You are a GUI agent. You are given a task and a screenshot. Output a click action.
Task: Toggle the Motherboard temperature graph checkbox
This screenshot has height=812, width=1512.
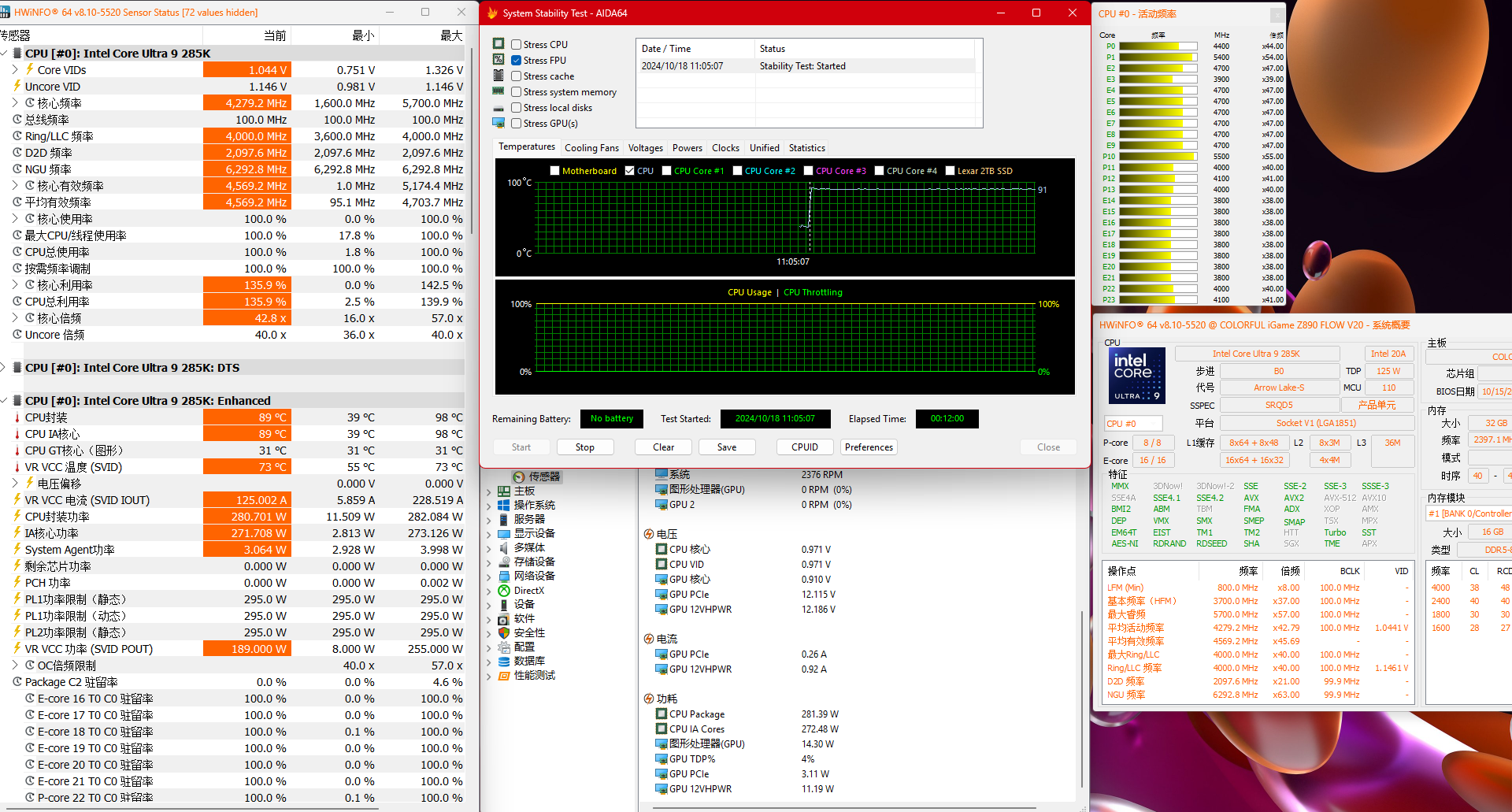coord(555,171)
